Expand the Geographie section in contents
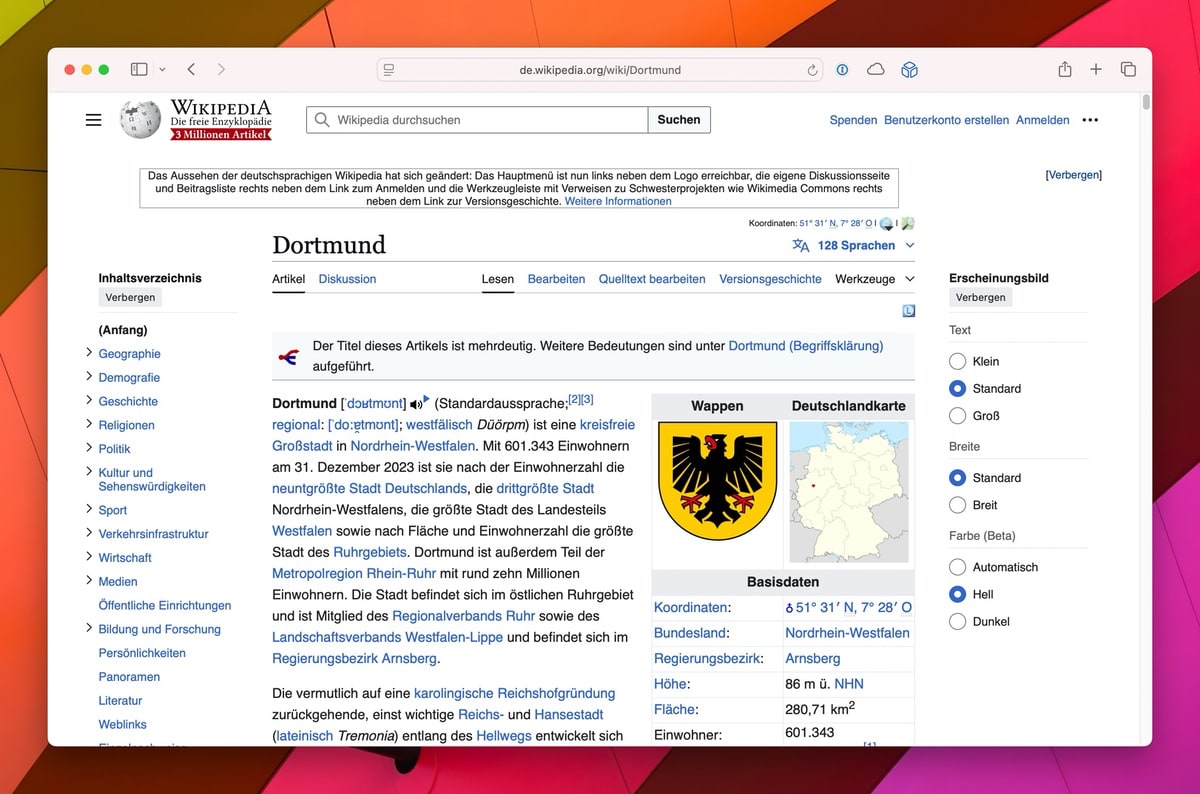Viewport: 1200px width, 794px height. (89, 353)
